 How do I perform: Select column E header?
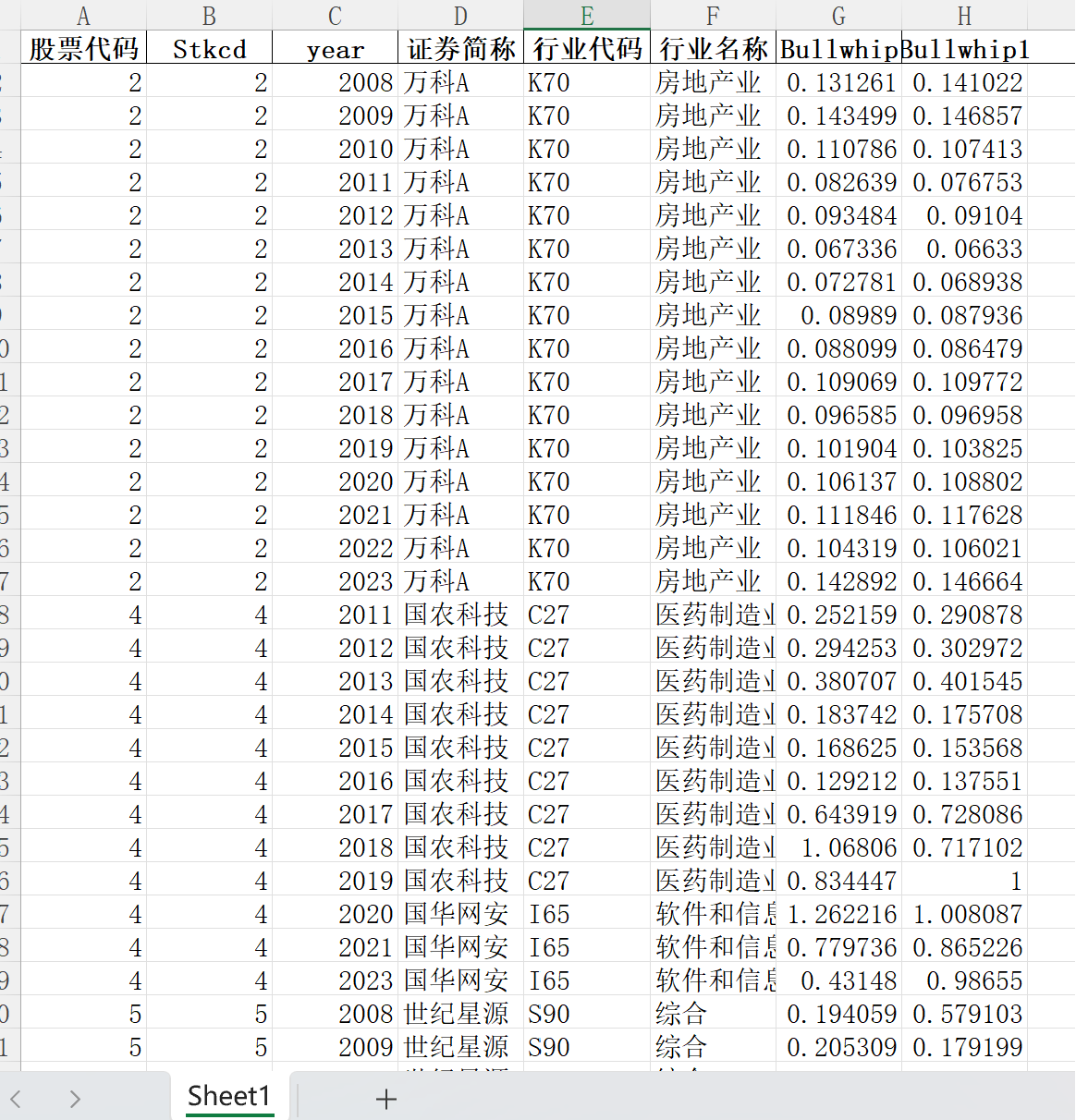coord(587,16)
